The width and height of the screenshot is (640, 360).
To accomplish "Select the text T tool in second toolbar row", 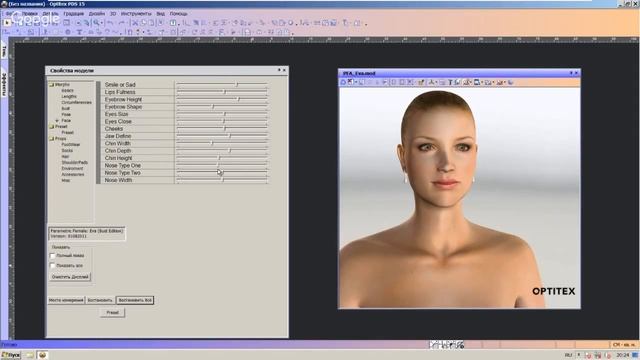I will 79,32.
